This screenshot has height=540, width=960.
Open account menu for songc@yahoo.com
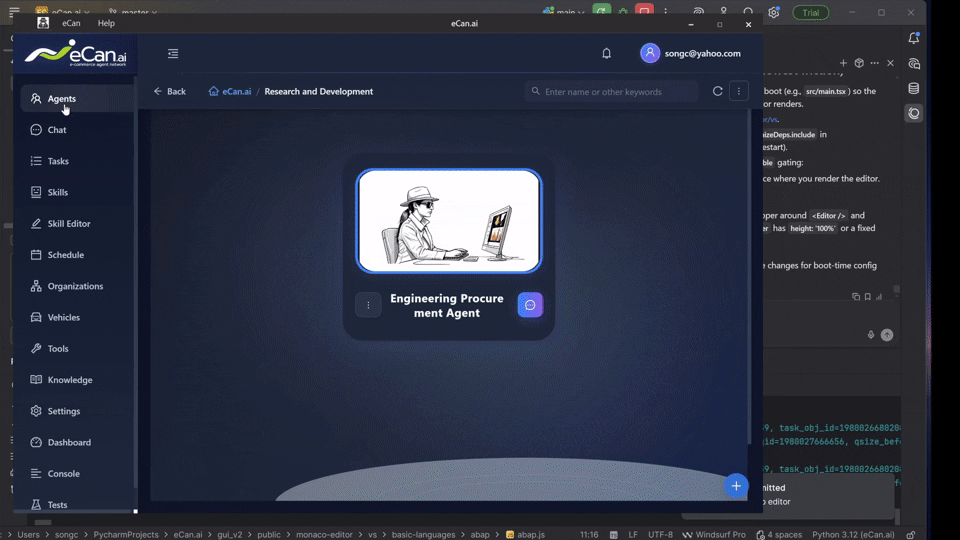click(x=702, y=53)
